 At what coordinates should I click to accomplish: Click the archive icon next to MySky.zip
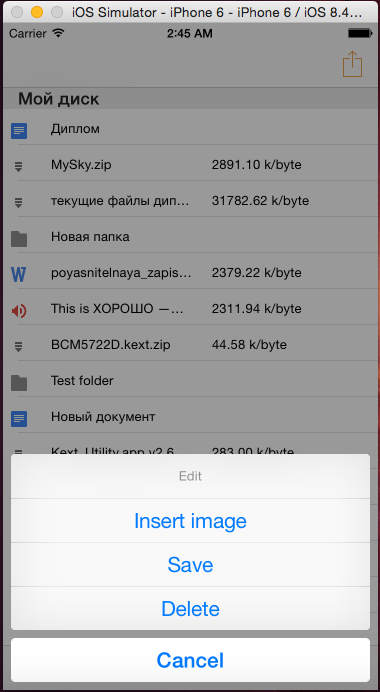click(19, 166)
